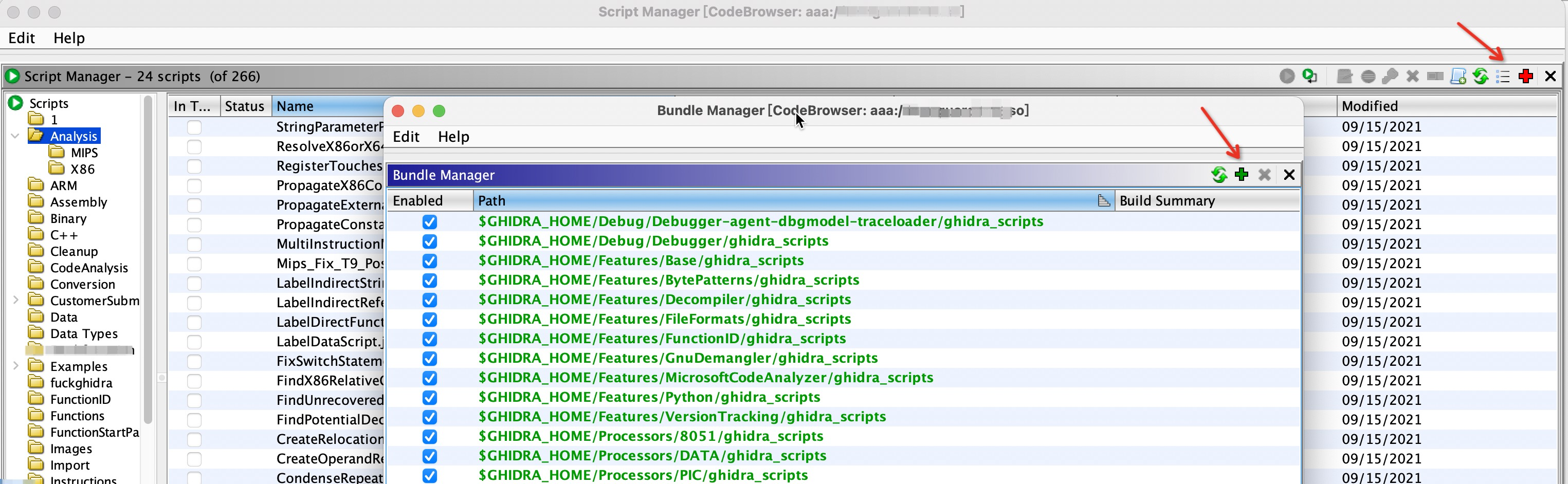
Task: Open the Edit menu in Script Manager
Action: pos(21,39)
